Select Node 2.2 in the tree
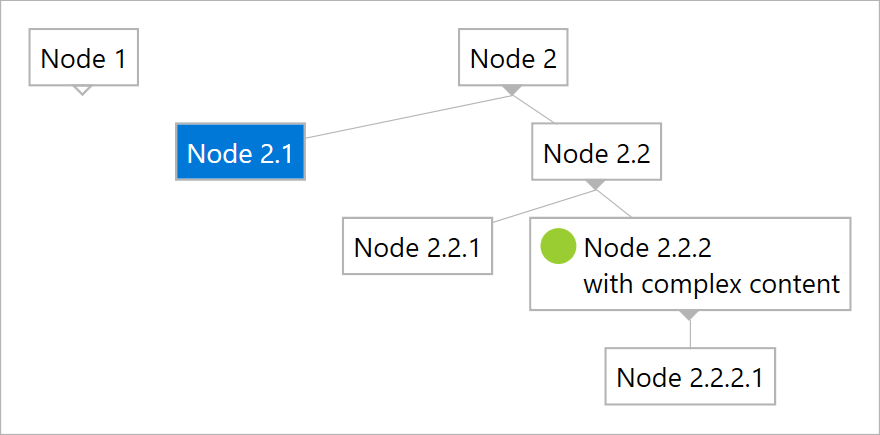This screenshot has width=880, height=435. pos(596,153)
